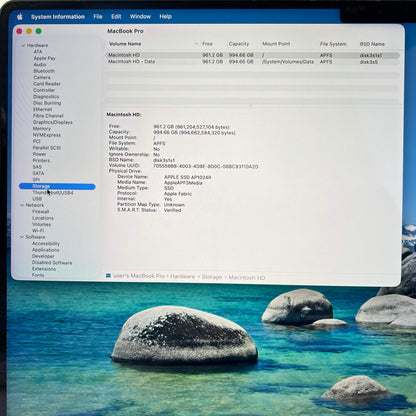
Task: Sort by BSD Name column header
Action: [372, 44]
